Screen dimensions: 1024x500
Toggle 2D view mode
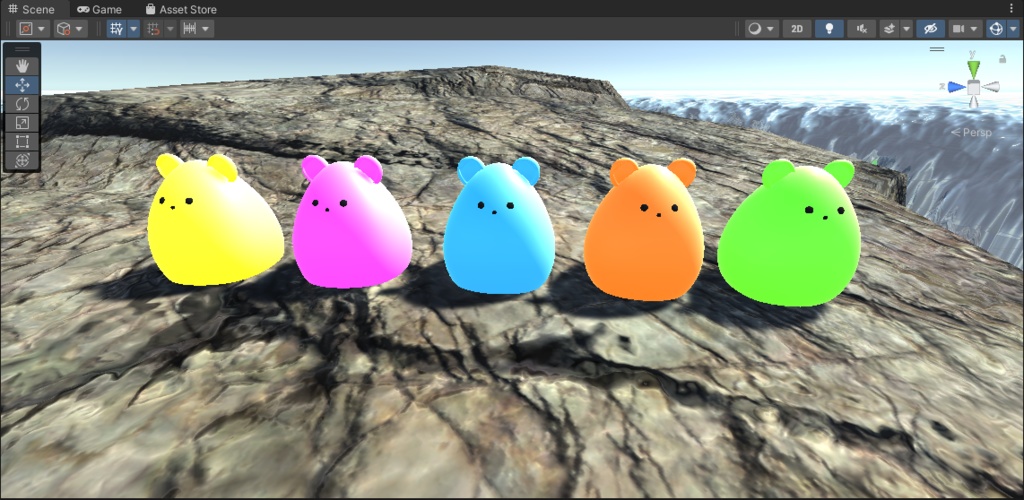(x=797, y=29)
